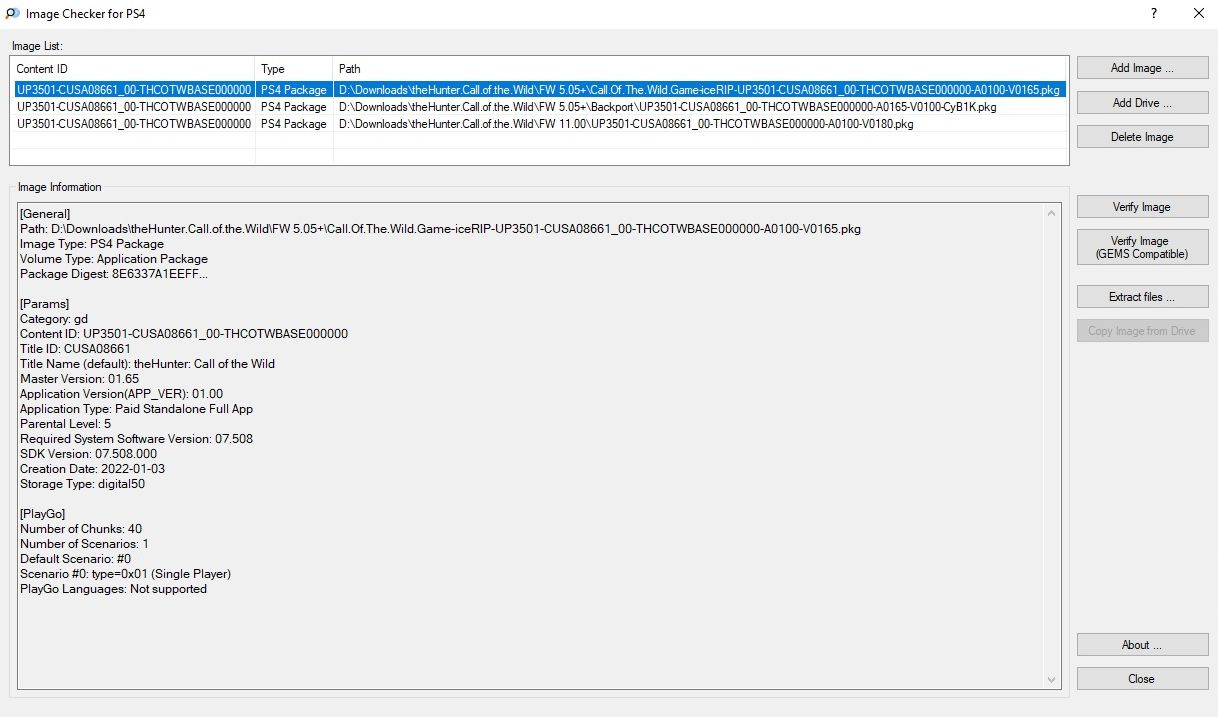Click Content ID cell of FW 11.00 row
Screen dimensions: 1218x717
(x=133, y=124)
